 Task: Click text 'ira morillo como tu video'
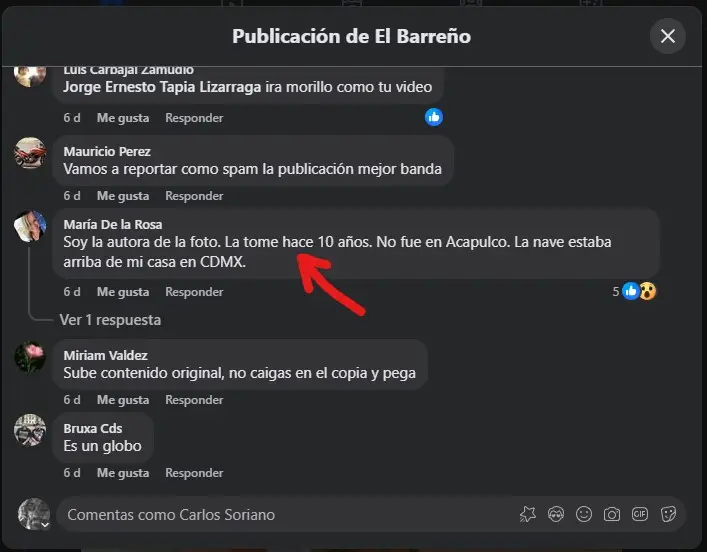(349, 87)
